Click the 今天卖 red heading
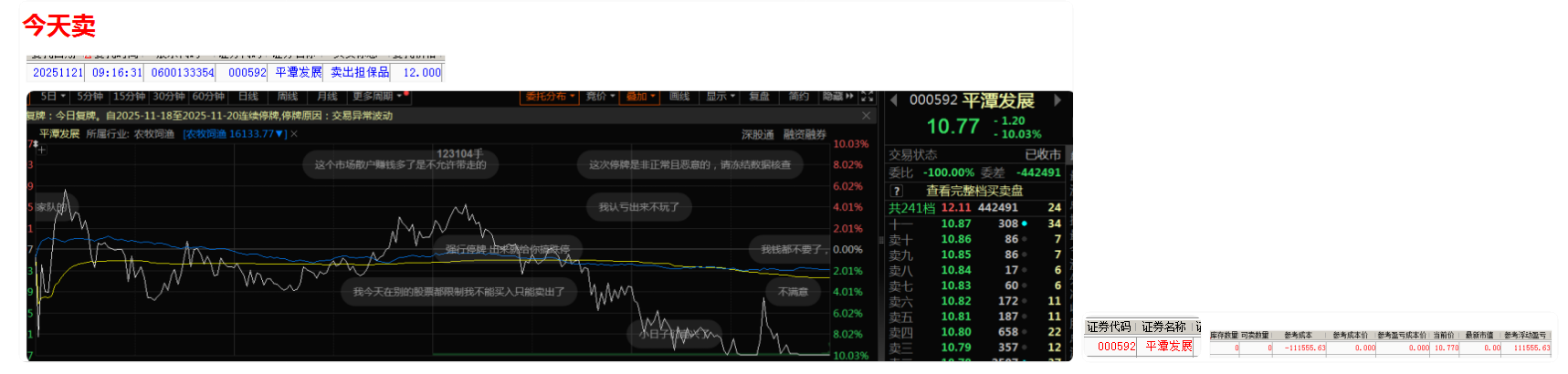 click(x=58, y=26)
